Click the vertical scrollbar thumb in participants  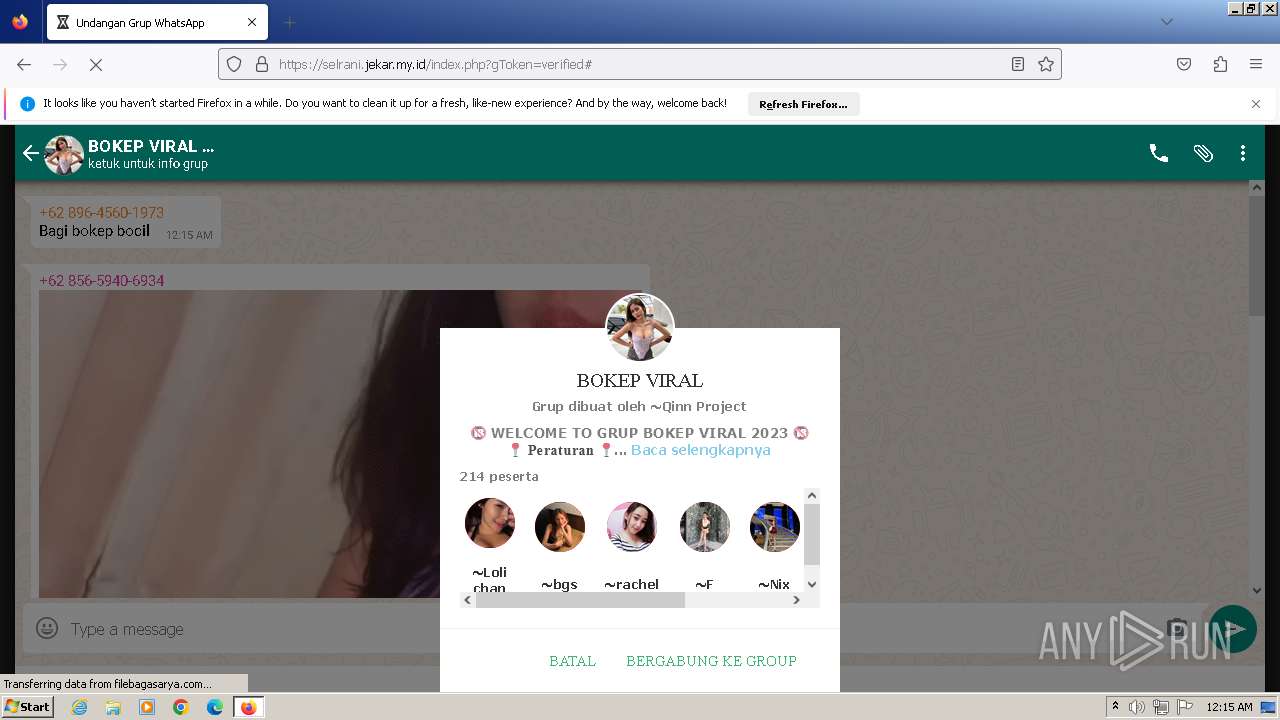812,535
